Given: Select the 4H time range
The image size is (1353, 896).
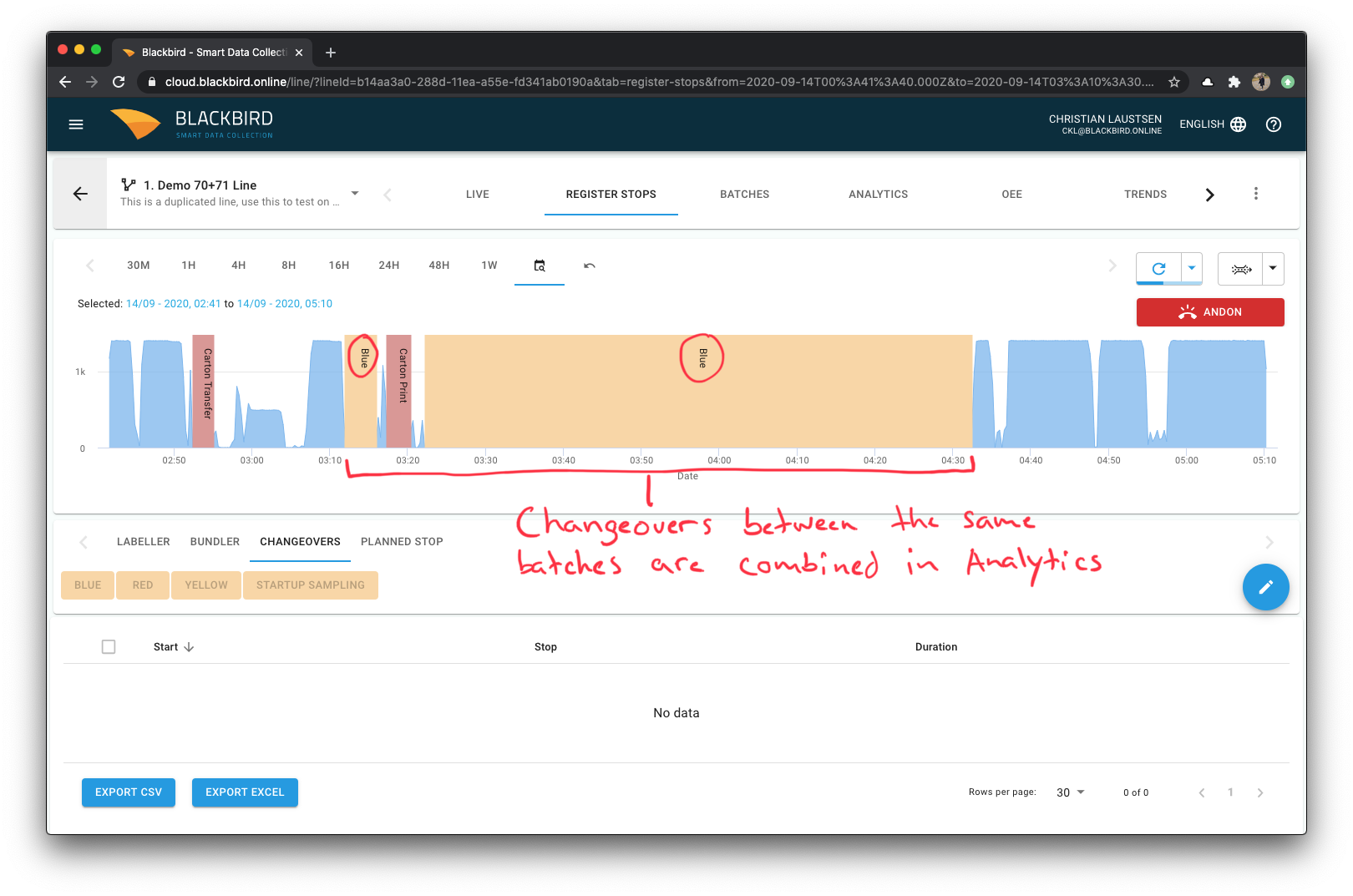Looking at the screenshot, I should (x=239, y=266).
